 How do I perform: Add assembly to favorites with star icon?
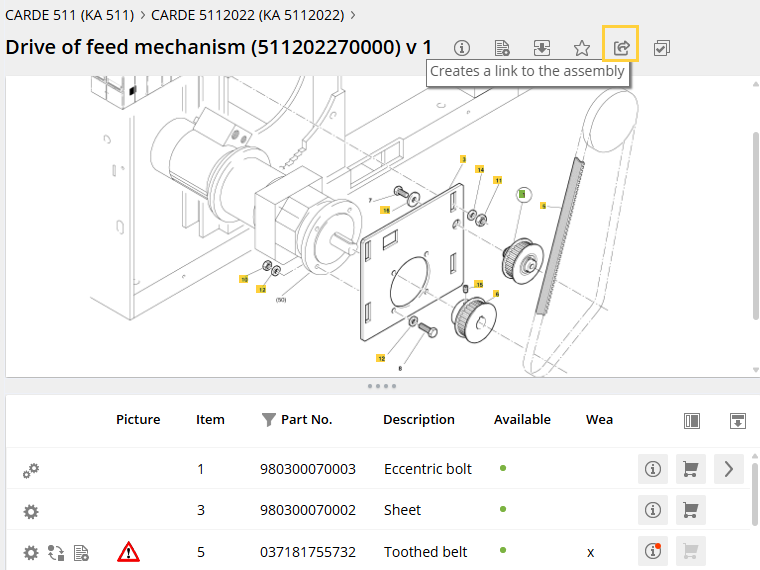(x=581, y=48)
